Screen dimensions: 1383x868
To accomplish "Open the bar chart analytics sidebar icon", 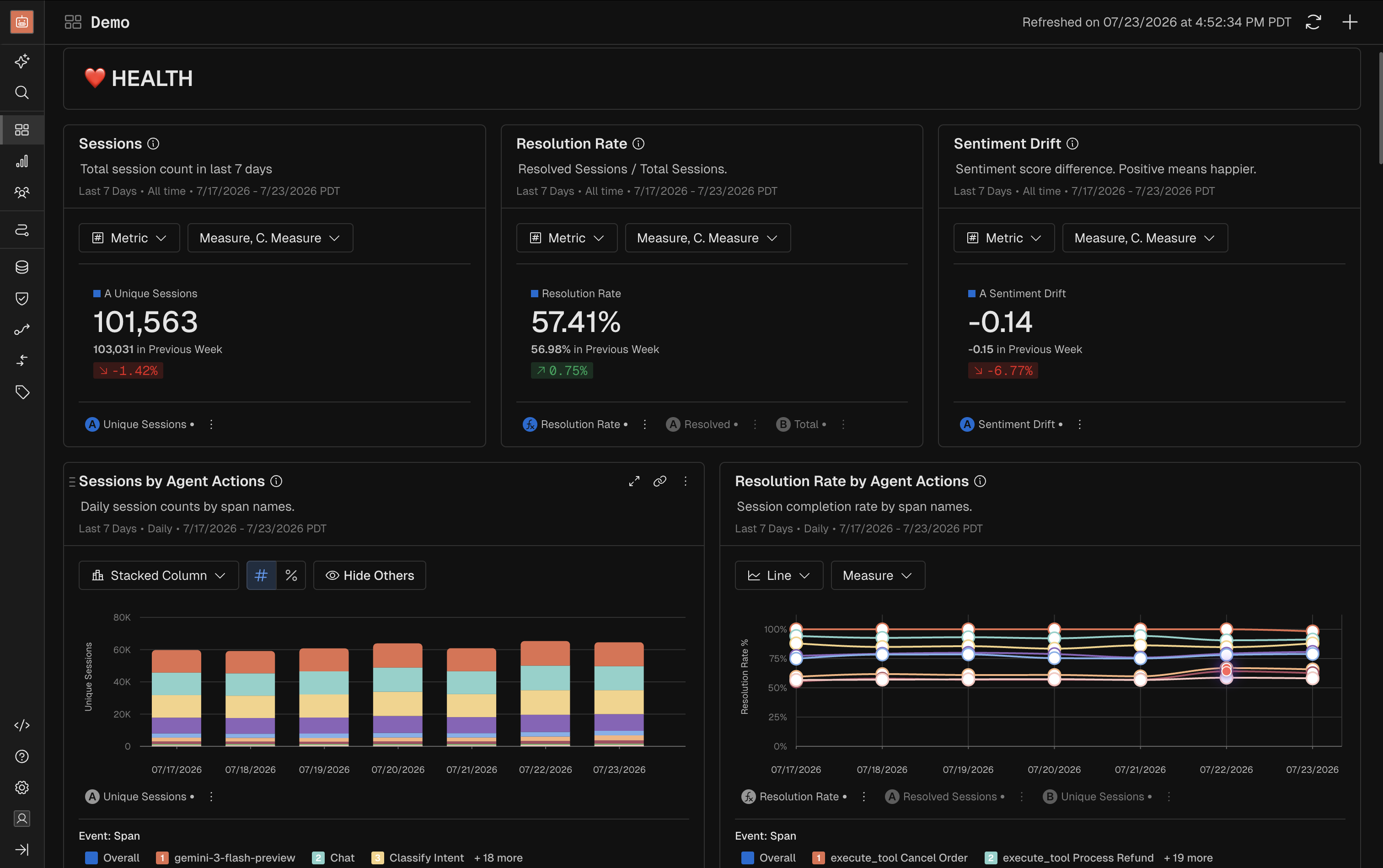I will (x=22, y=161).
